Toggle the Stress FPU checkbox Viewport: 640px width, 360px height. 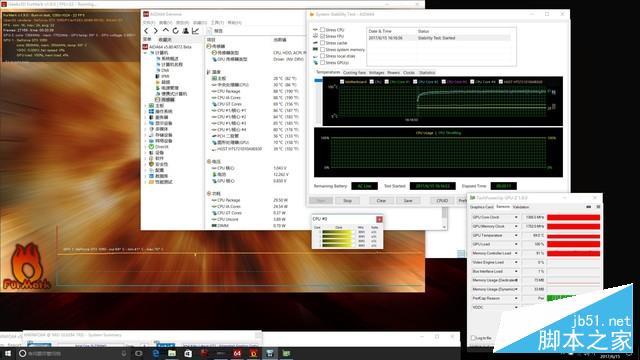[x=322, y=36]
